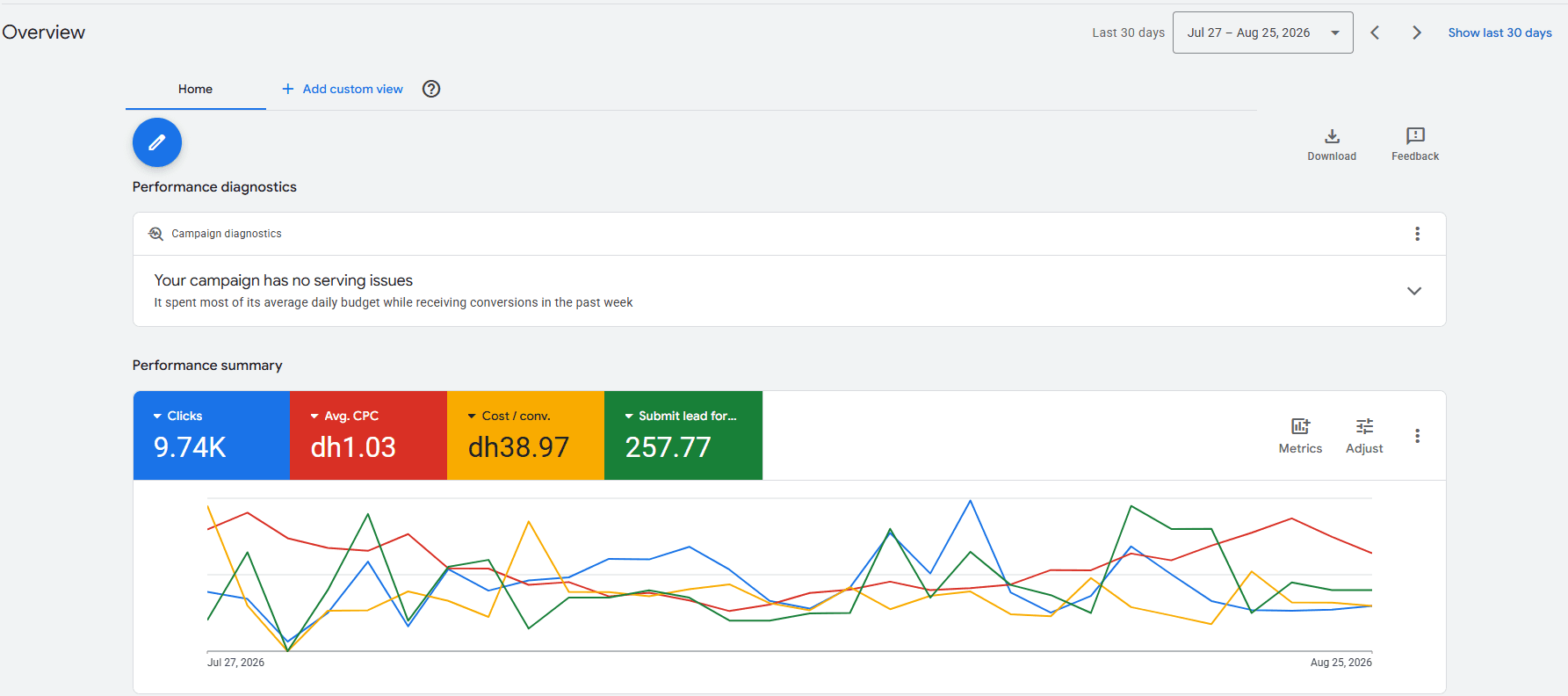Click Show last 30 days link
The image size is (1568, 696).
[x=1499, y=33]
